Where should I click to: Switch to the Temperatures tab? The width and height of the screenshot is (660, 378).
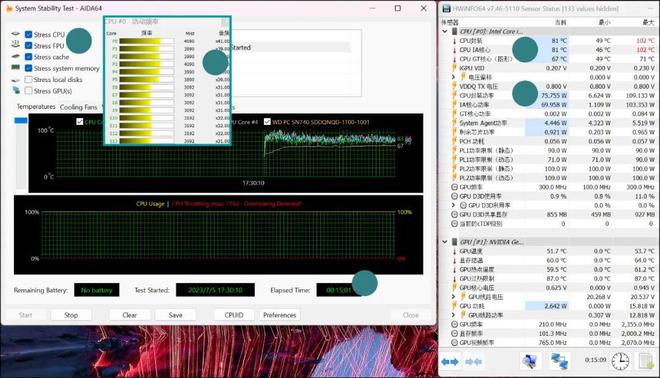click(36, 107)
